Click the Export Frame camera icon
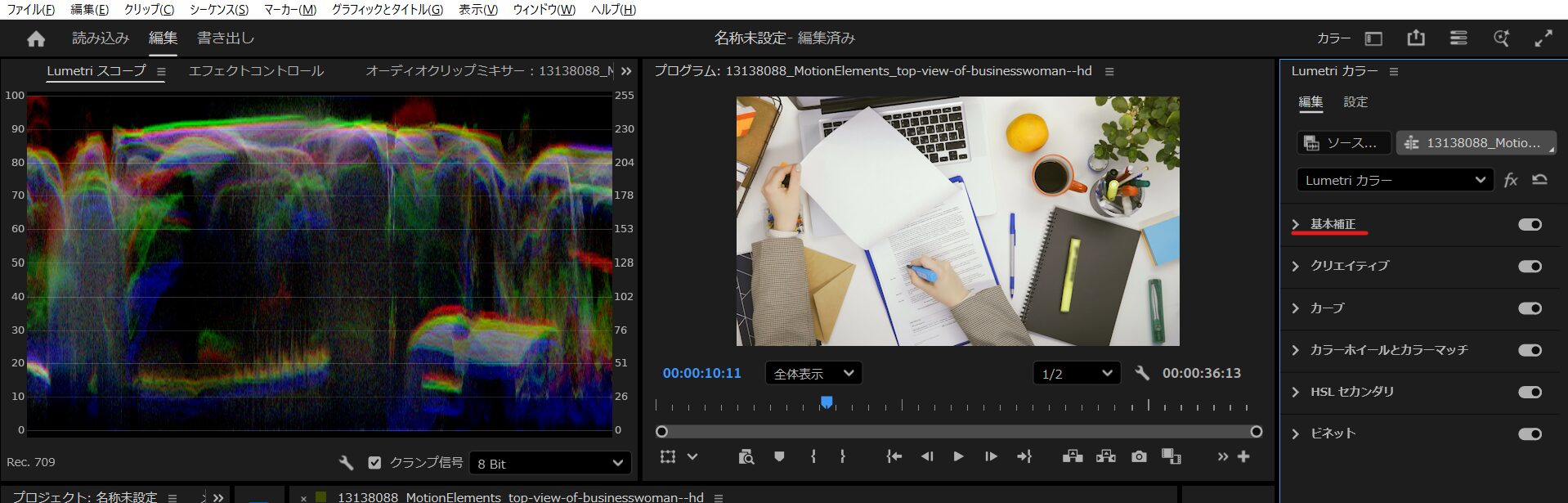This screenshot has width=1568, height=503. (x=1138, y=456)
